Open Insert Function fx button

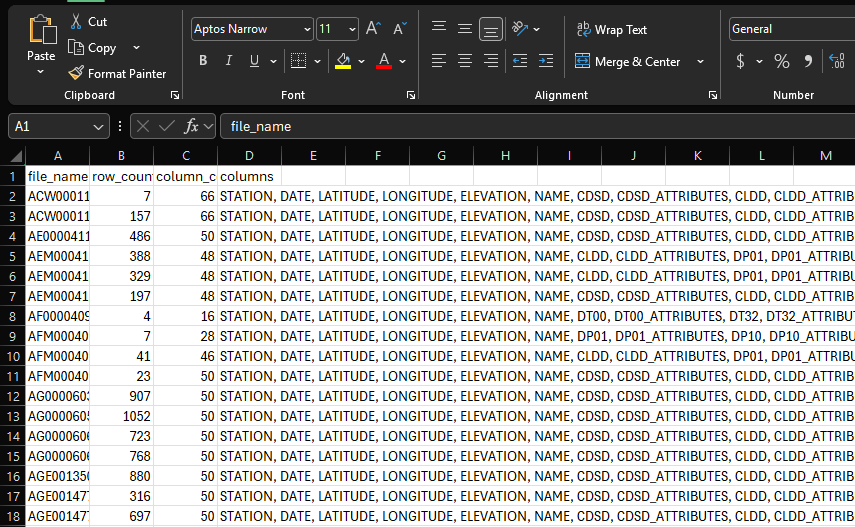[191, 127]
